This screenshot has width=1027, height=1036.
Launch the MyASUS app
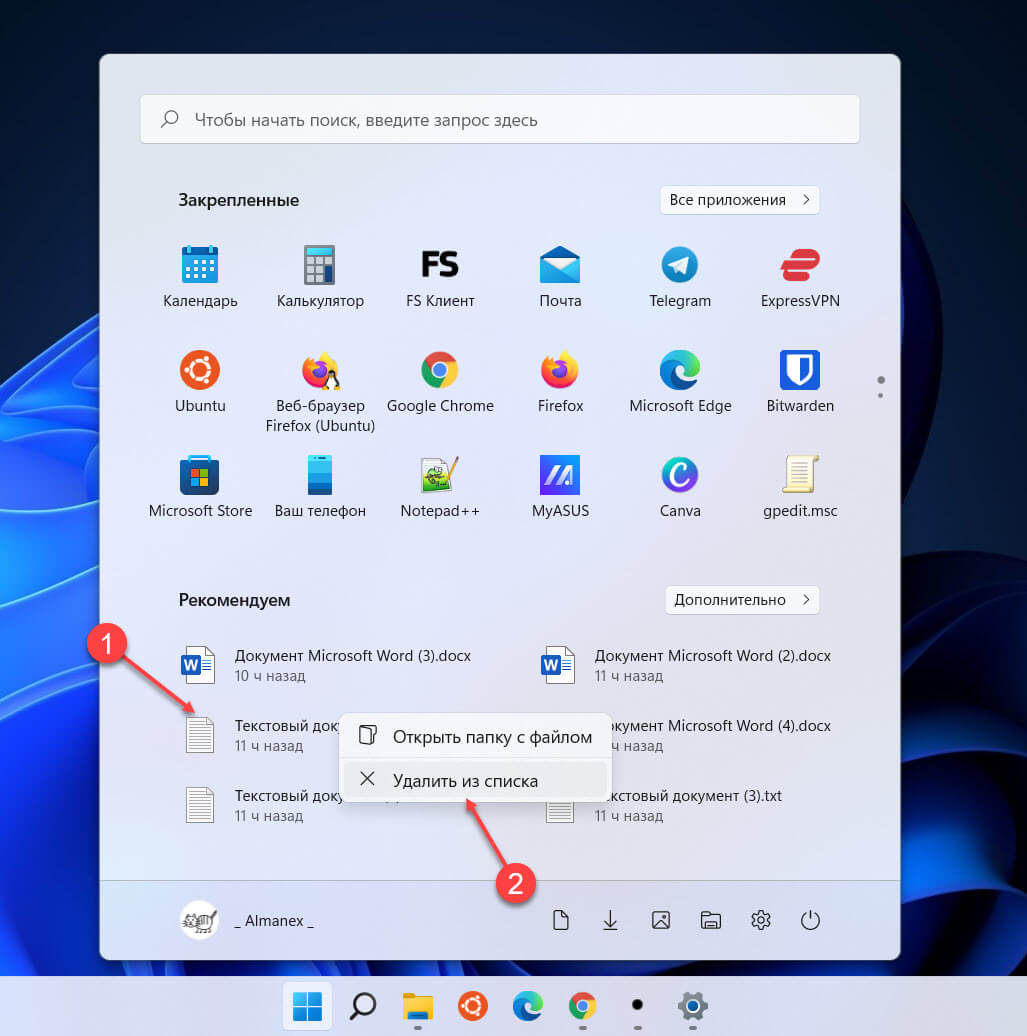(x=560, y=487)
